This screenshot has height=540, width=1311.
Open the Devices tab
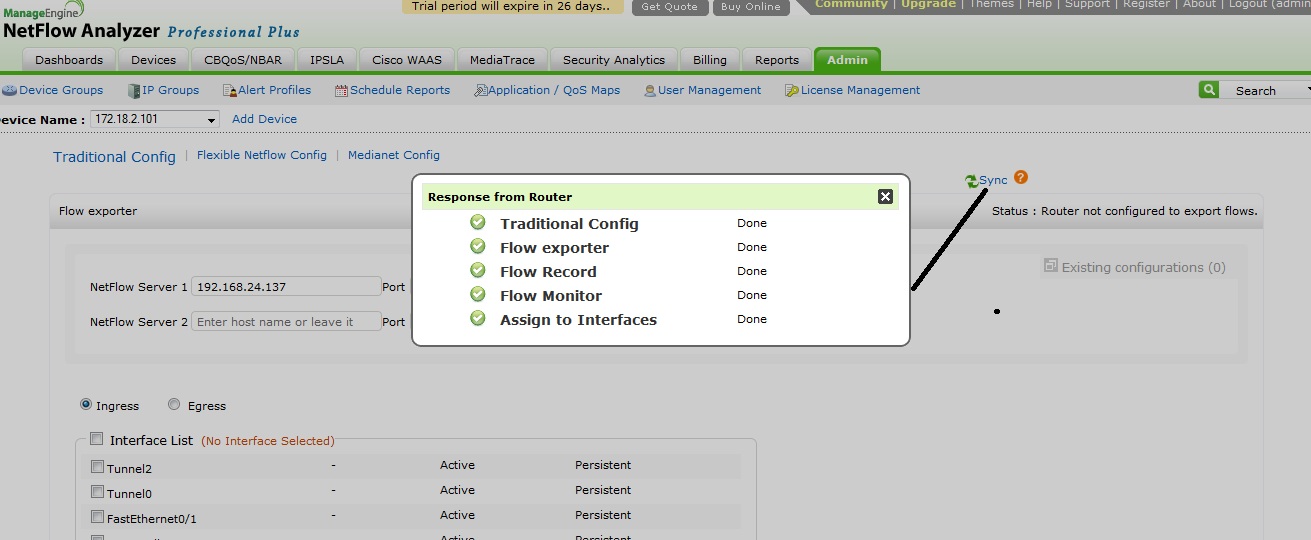pos(153,60)
